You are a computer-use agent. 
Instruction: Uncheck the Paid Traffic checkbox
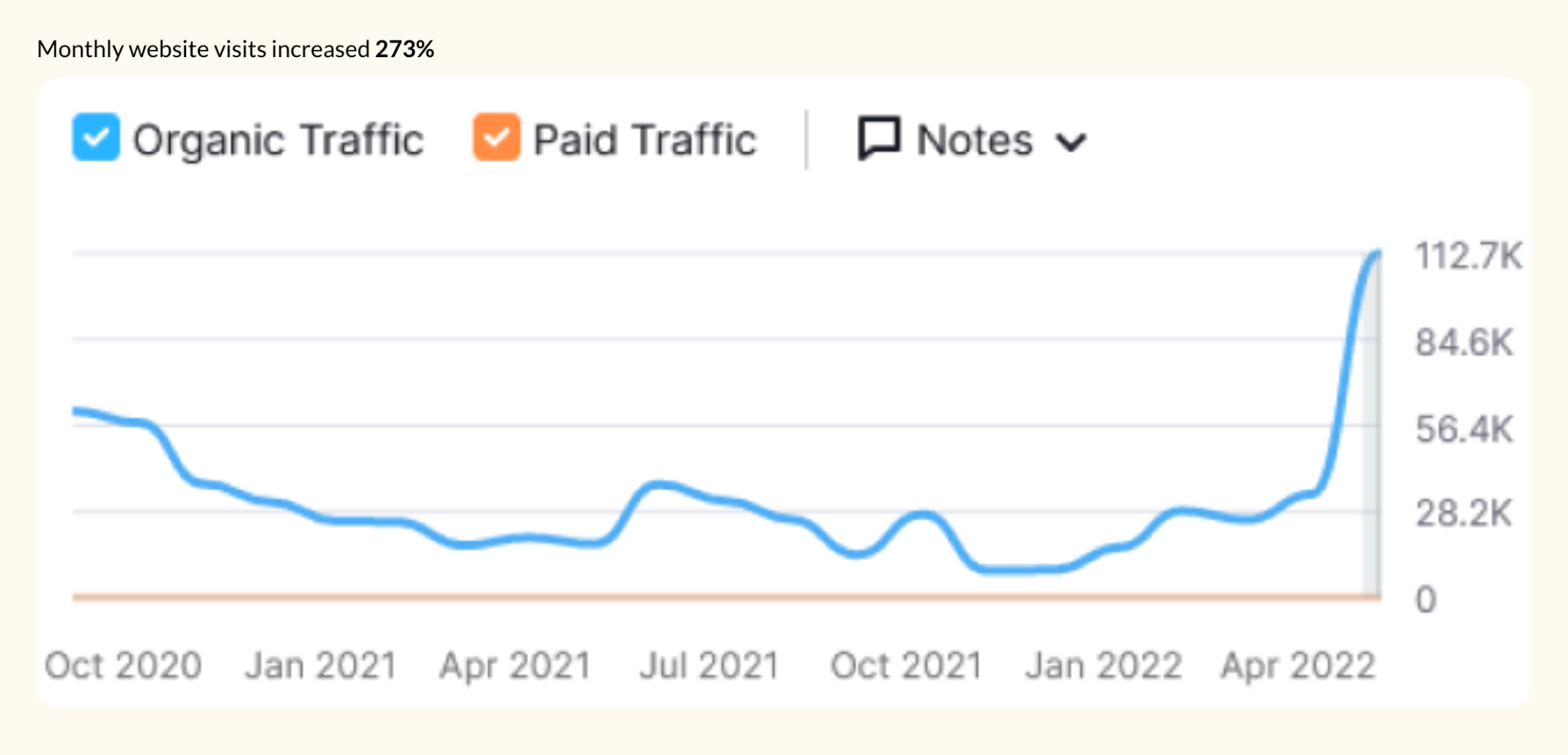point(496,137)
